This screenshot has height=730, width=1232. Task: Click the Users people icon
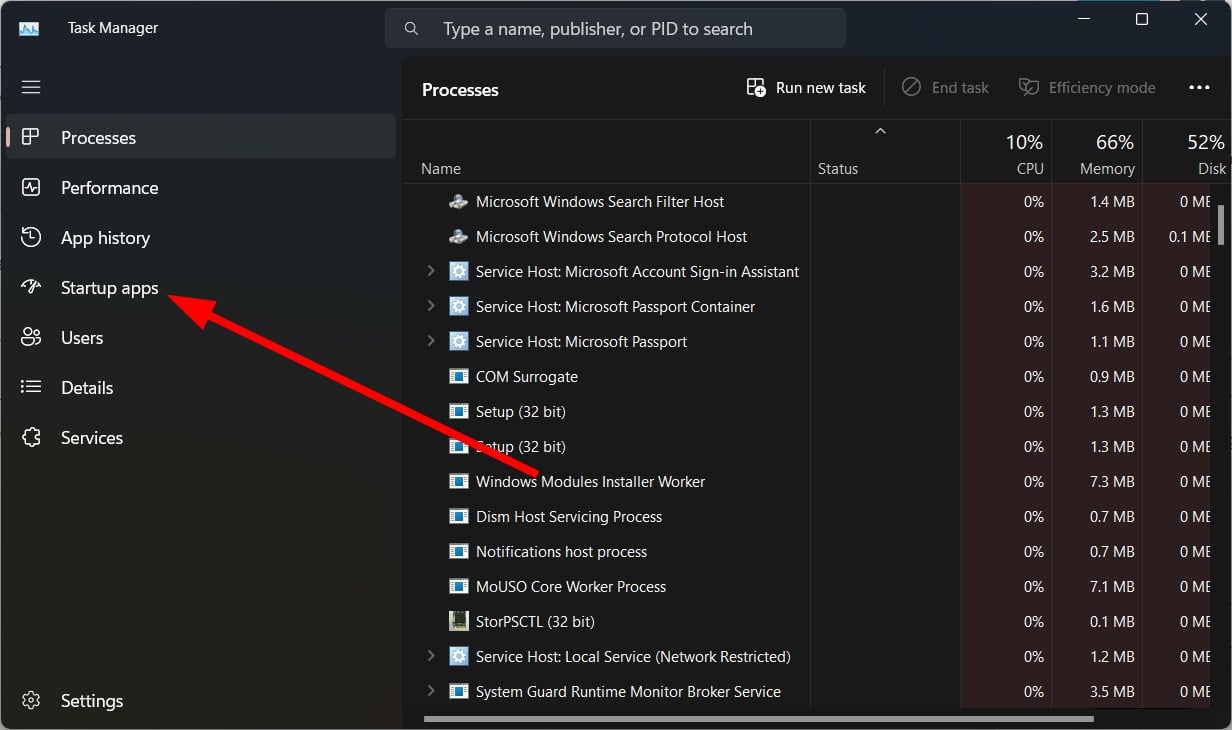coord(31,337)
